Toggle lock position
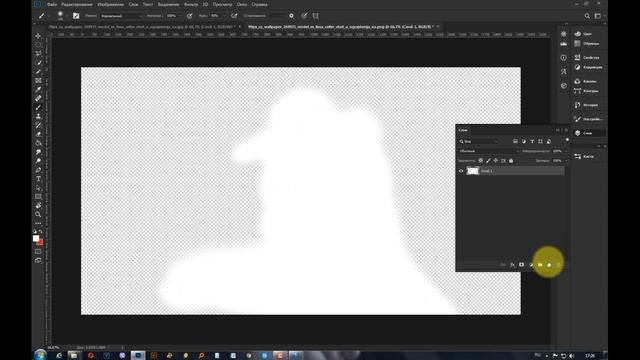Screen dimensions: 640x360 click(496, 161)
